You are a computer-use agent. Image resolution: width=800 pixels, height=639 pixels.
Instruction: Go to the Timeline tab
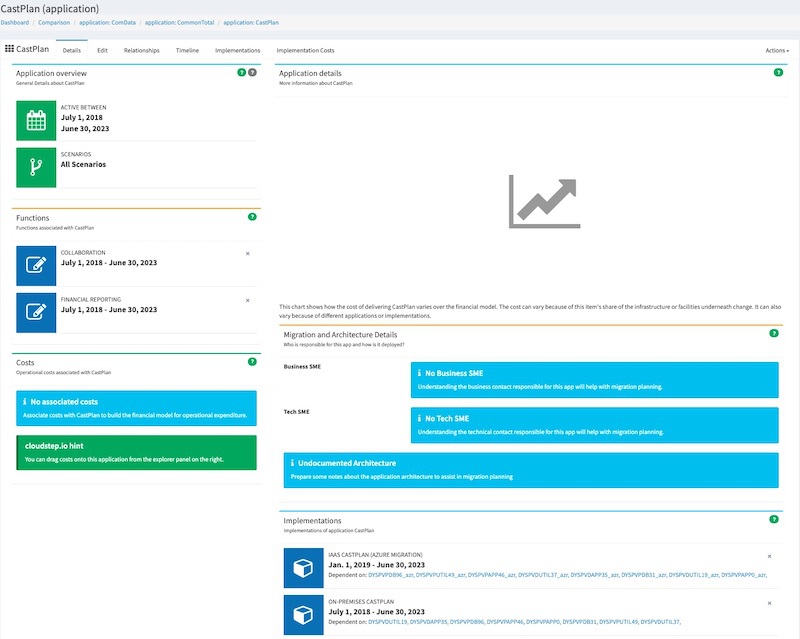pyautogui.click(x=187, y=51)
